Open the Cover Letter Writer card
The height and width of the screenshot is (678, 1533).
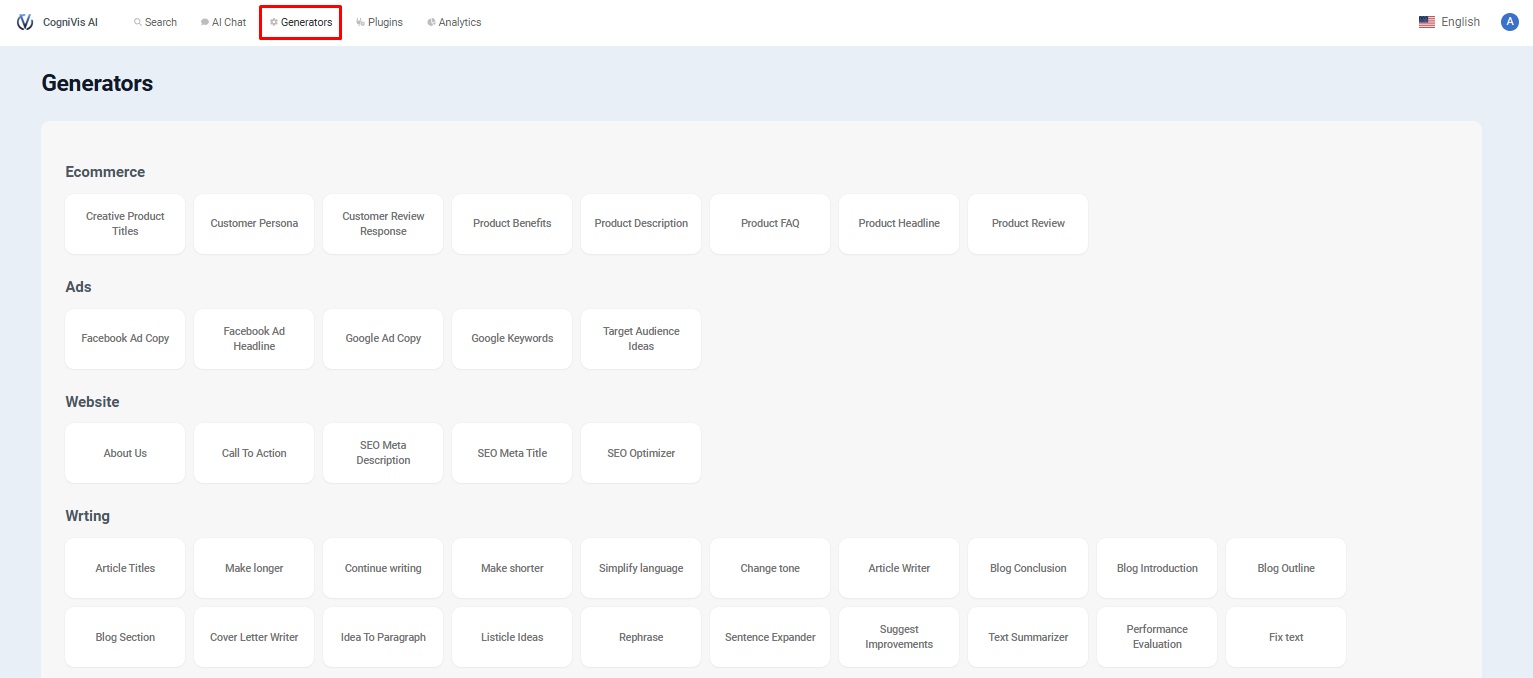[x=254, y=638]
